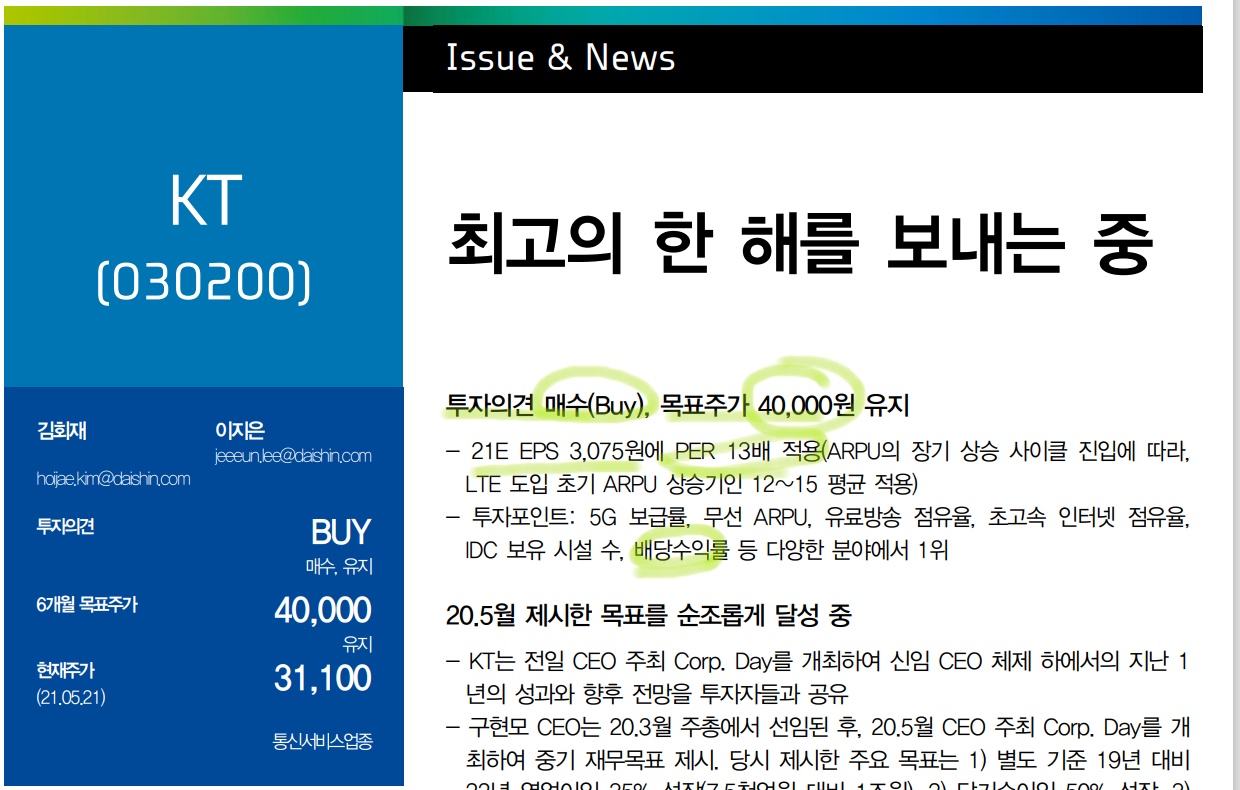
Task: Click the '매수, 유지' text
Action: [339, 567]
